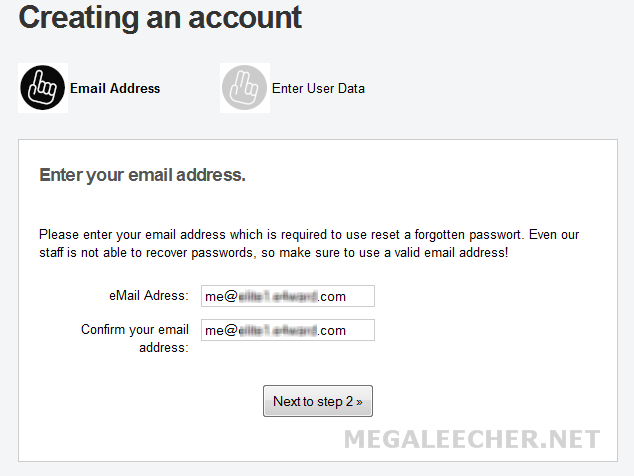The height and width of the screenshot is (476, 634).
Task: Open the "Enter User Data" step
Action: point(318,88)
